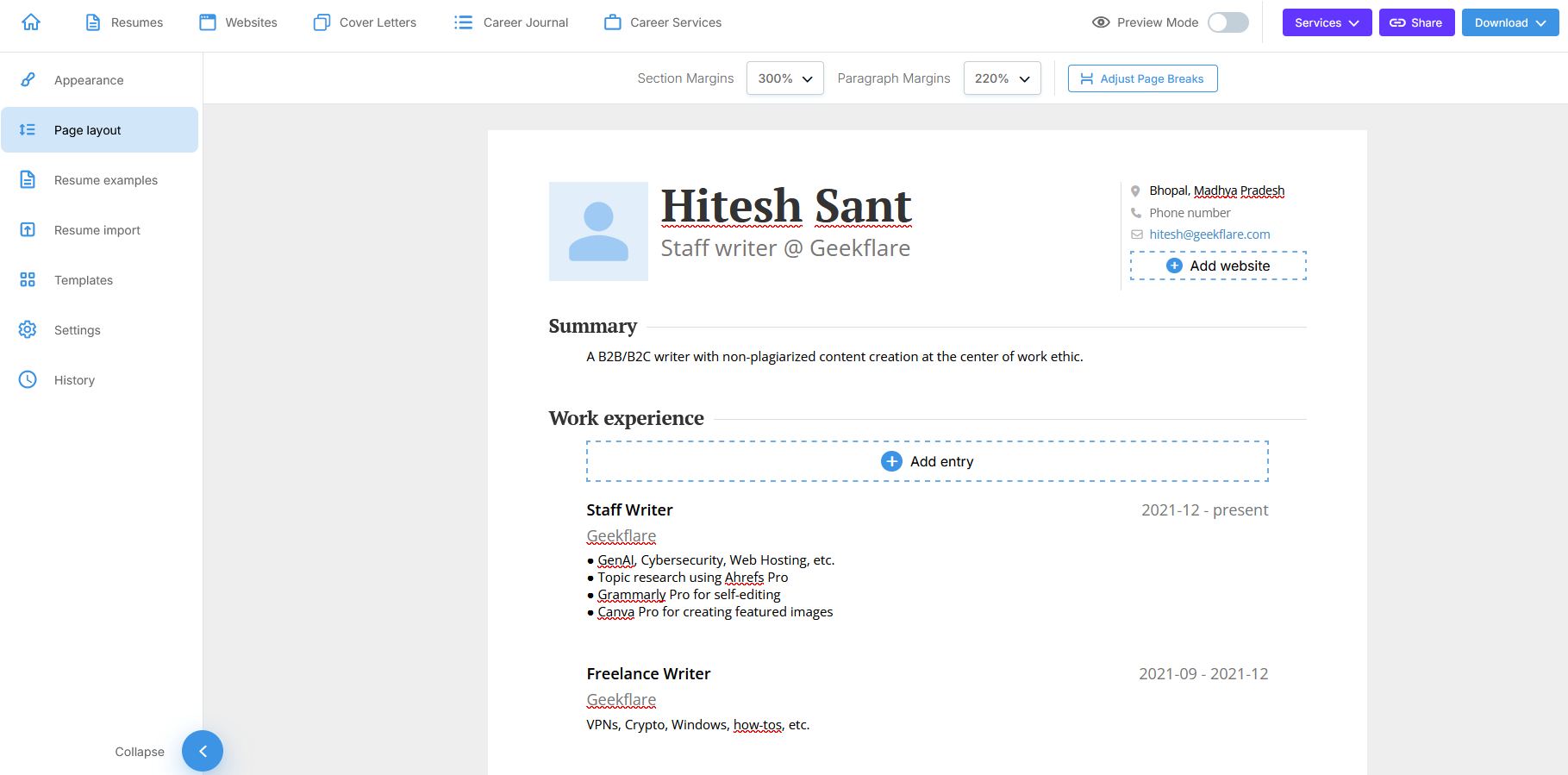The image size is (1568, 775).
Task: Click Geekflare under Staff Writer
Action: [x=621, y=536]
